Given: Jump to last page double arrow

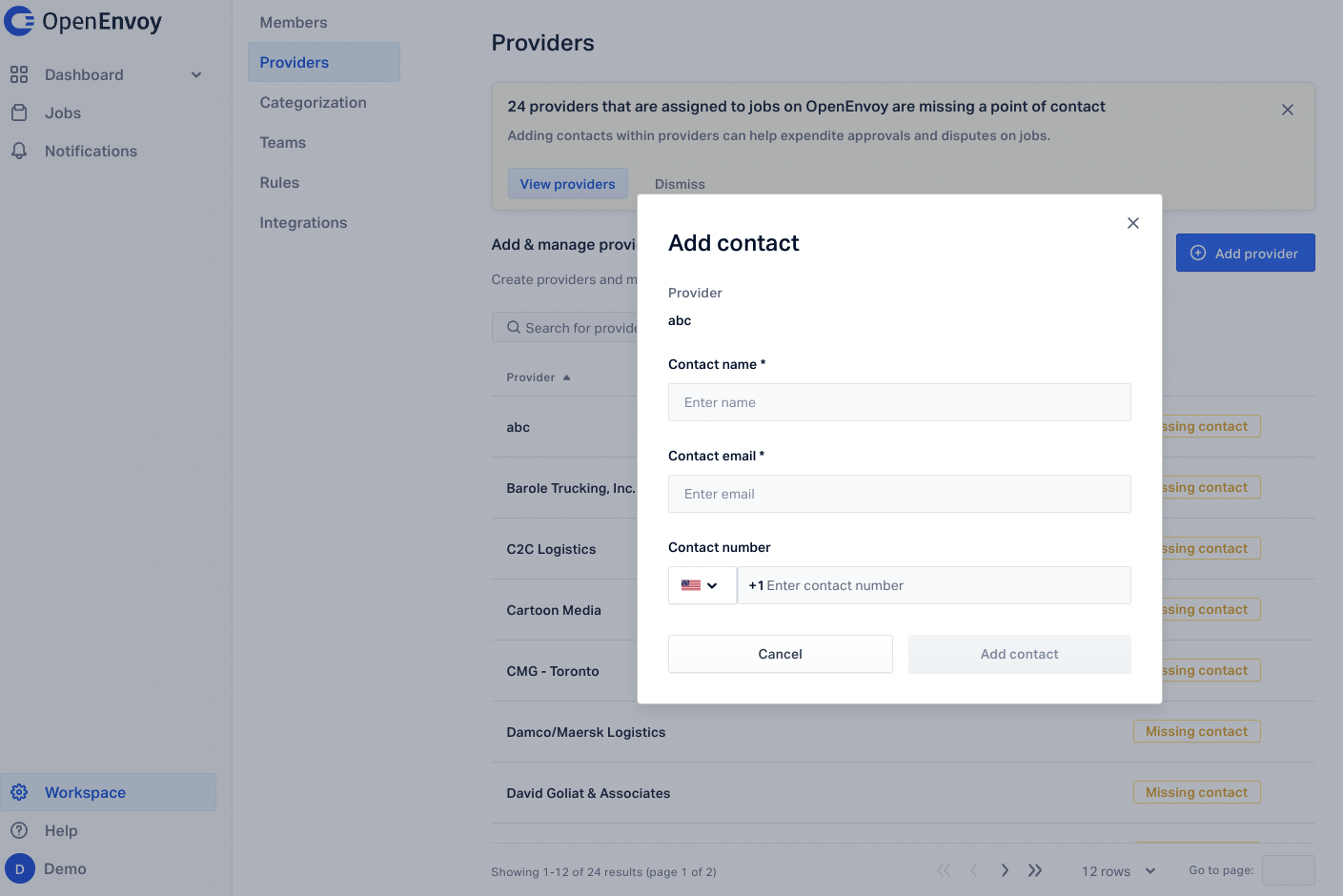Looking at the screenshot, I should pos(1035,870).
